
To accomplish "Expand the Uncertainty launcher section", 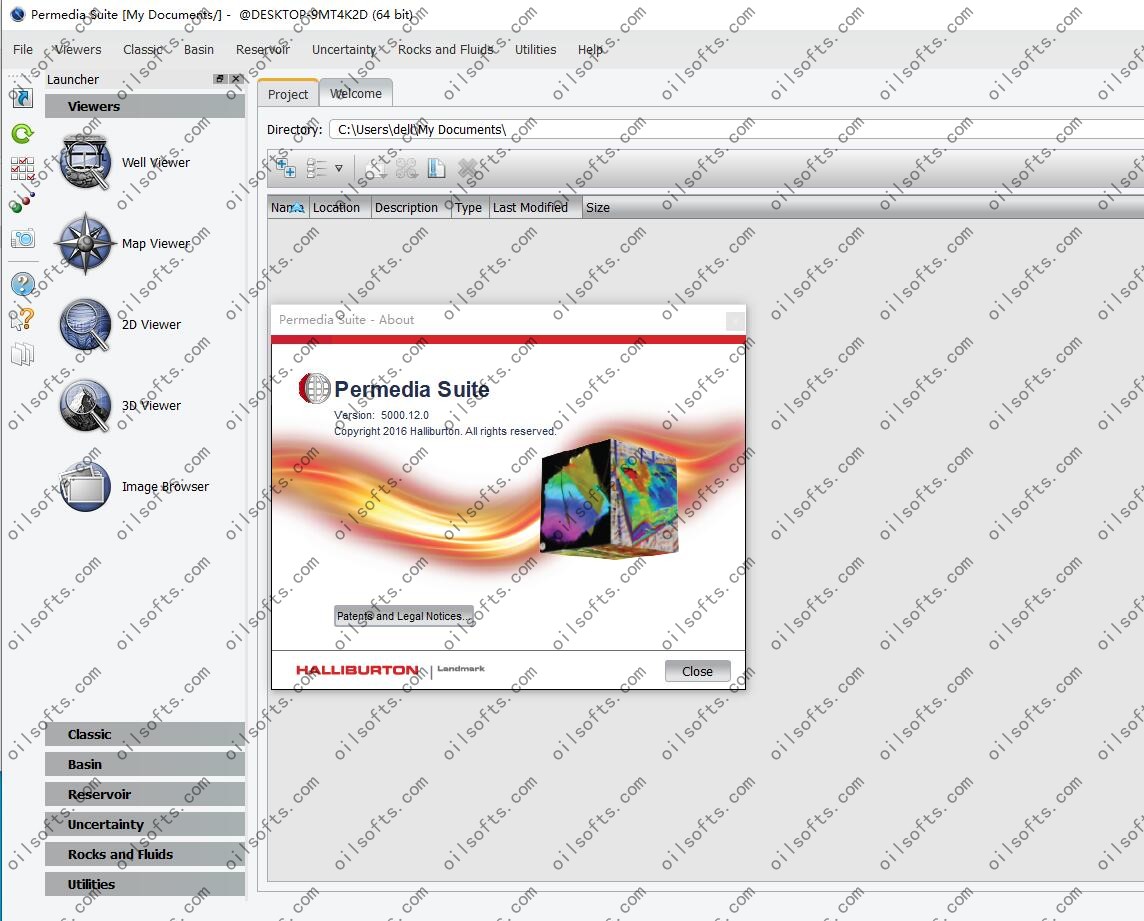I will 144,824.
